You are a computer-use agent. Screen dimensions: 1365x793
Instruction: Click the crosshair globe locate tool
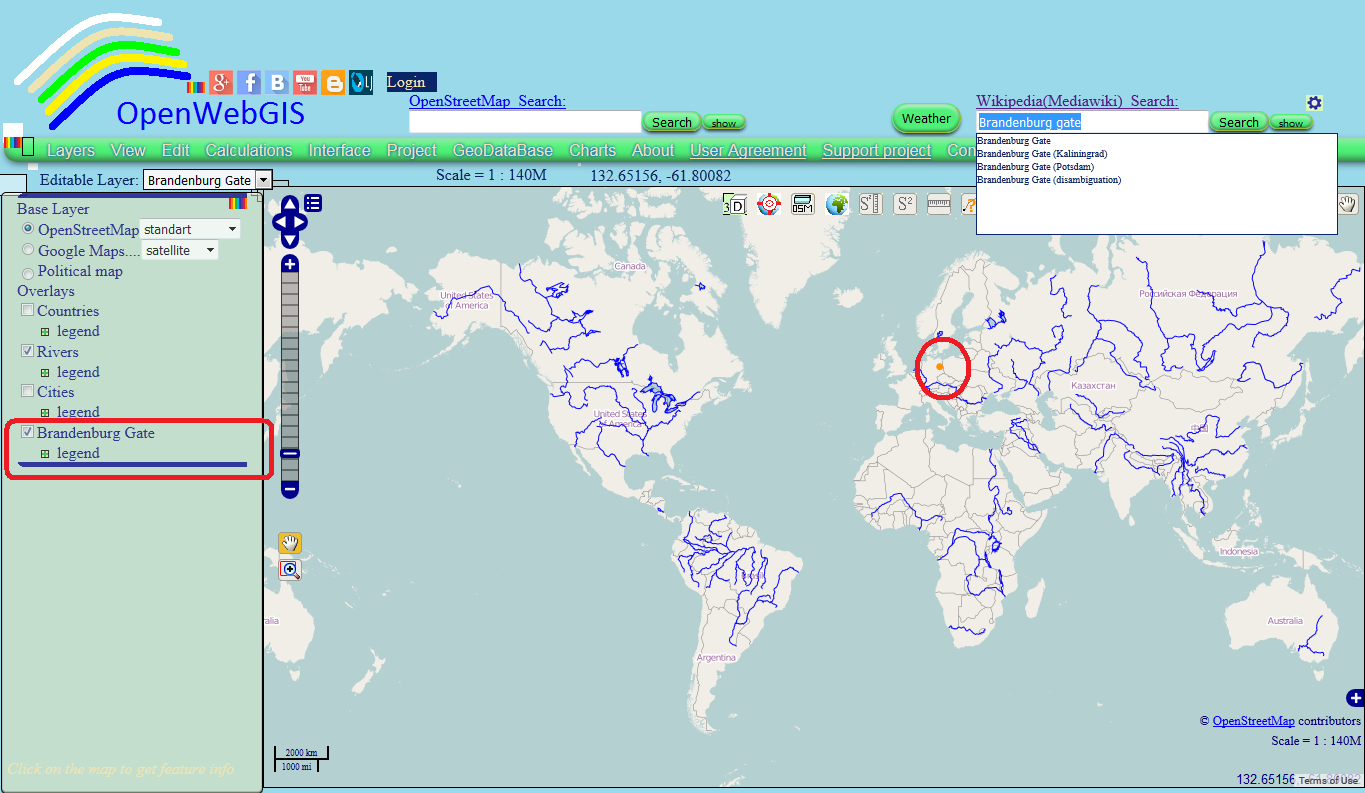[768, 204]
